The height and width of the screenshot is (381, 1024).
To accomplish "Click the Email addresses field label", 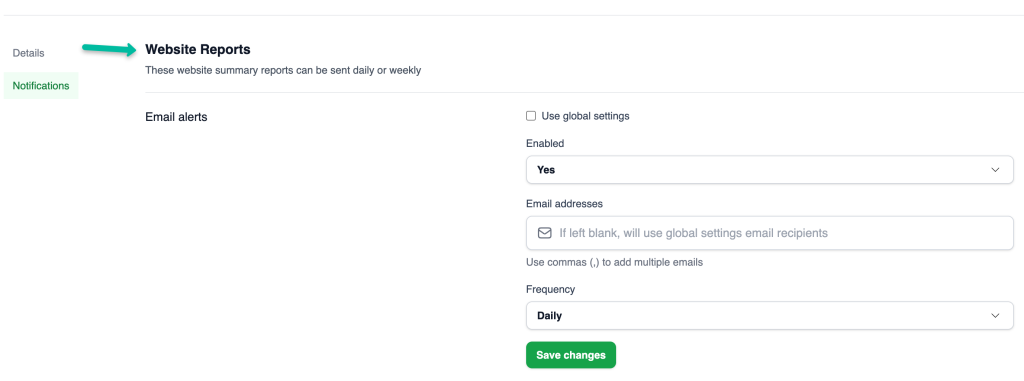I will pos(564,204).
